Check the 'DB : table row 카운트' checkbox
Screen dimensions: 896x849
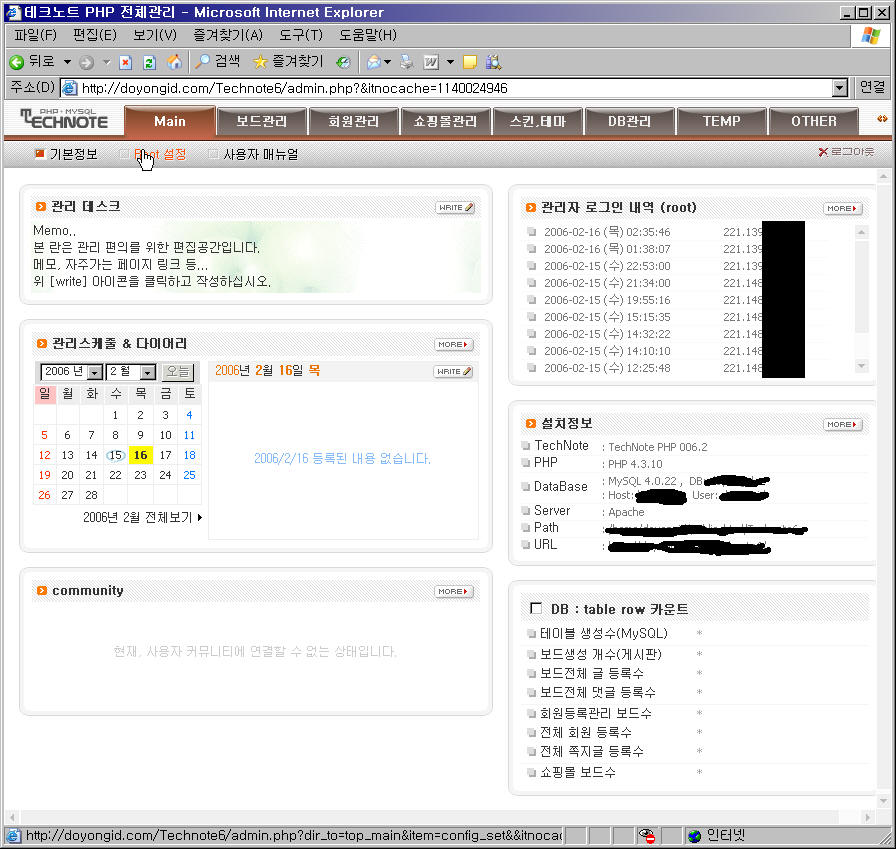(x=535, y=609)
